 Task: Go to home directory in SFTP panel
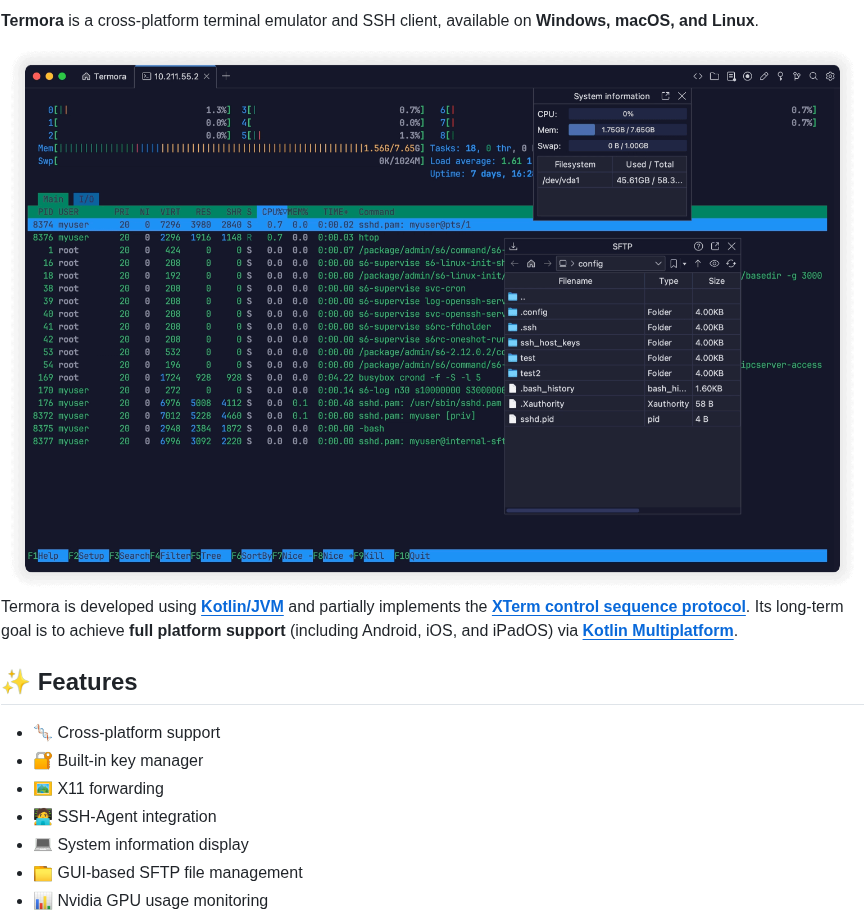(531, 263)
